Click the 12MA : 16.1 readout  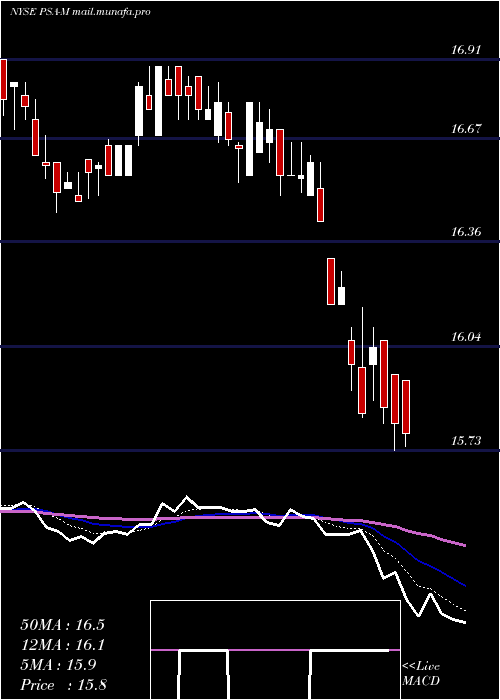(62, 645)
